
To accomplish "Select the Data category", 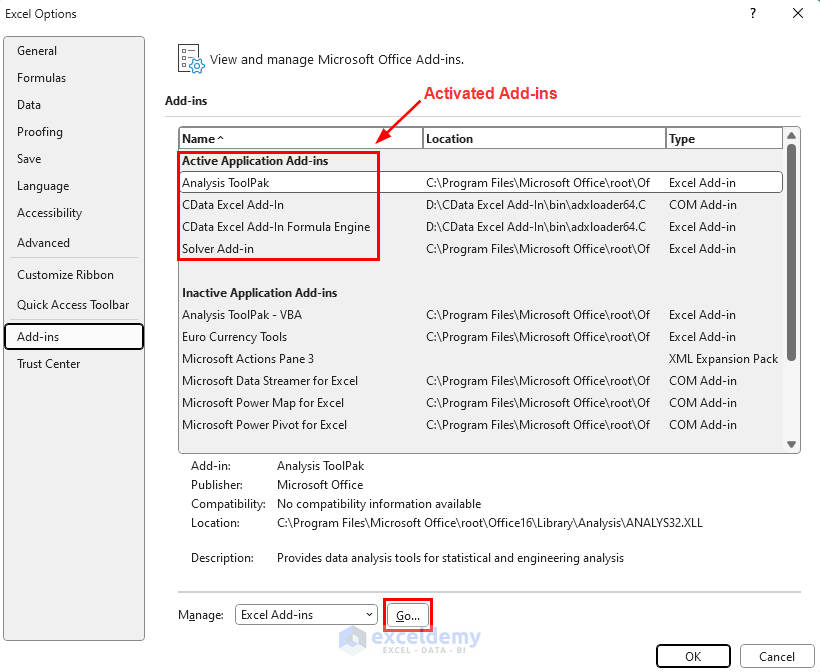I will pyautogui.click(x=74, y=105).
